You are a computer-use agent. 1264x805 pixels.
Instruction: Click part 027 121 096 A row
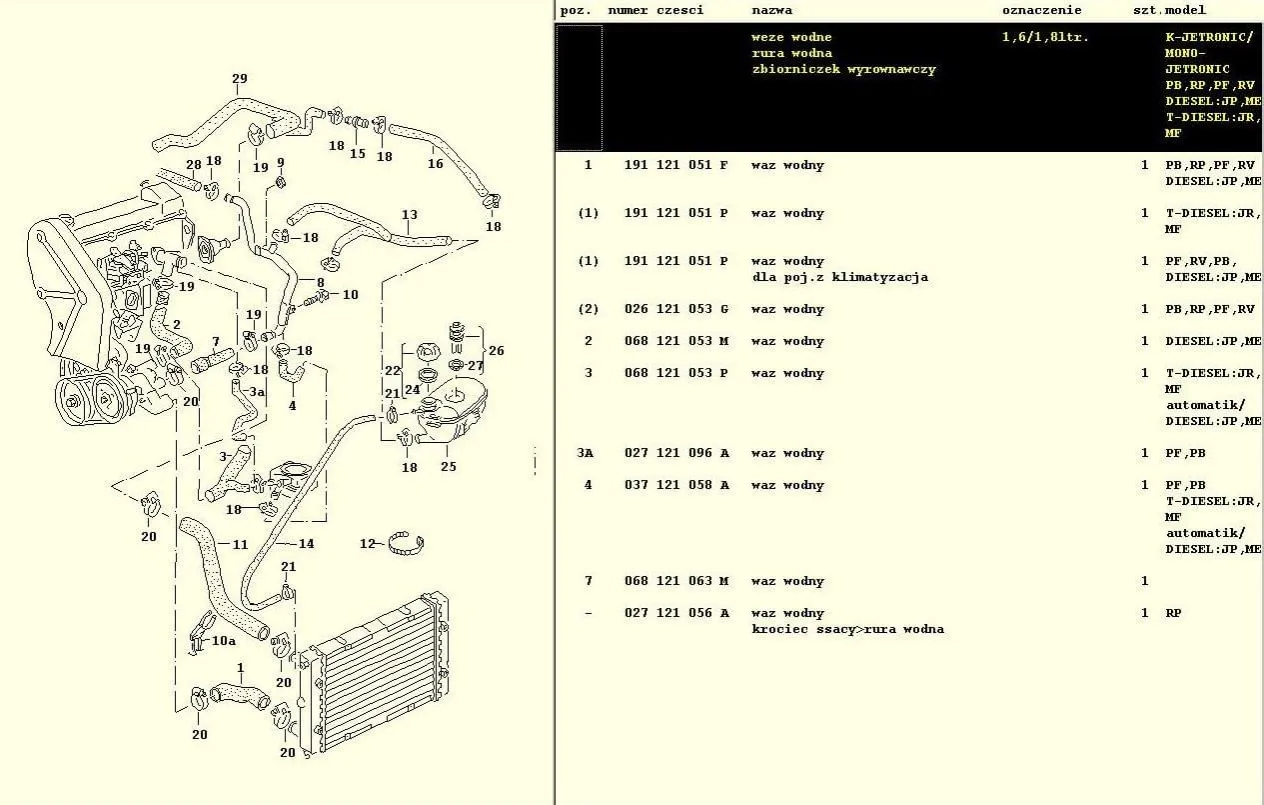point(675,453)
